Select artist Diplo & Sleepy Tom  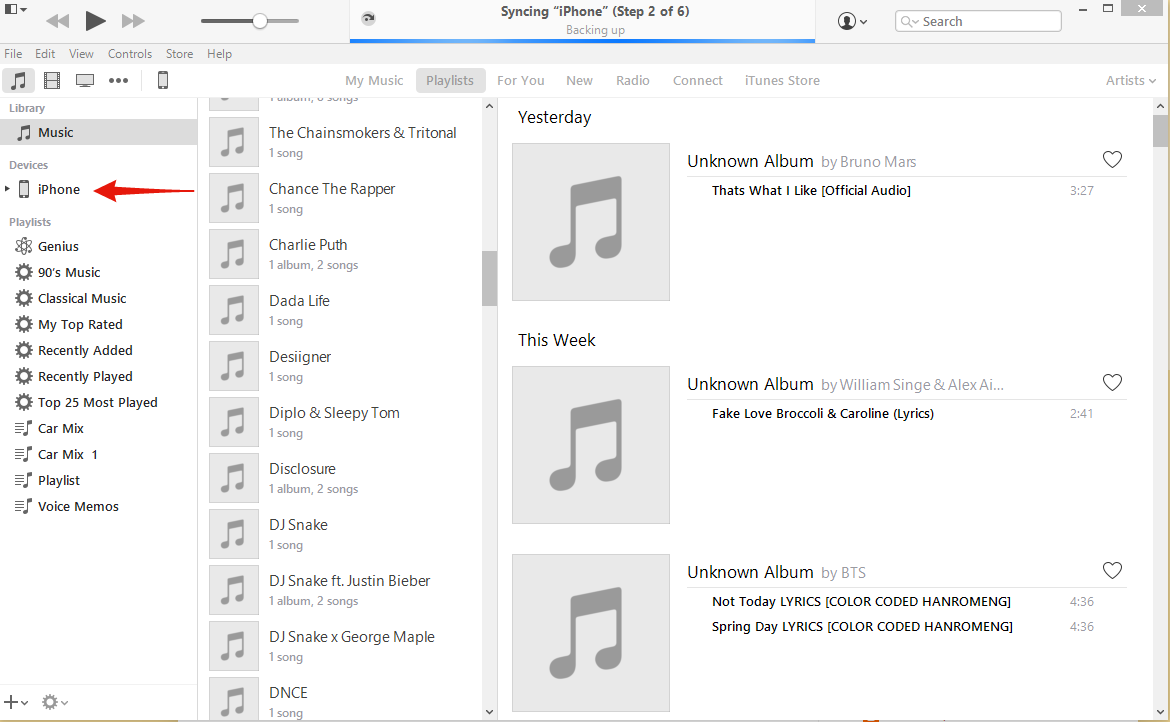click(x=343, y=421)
